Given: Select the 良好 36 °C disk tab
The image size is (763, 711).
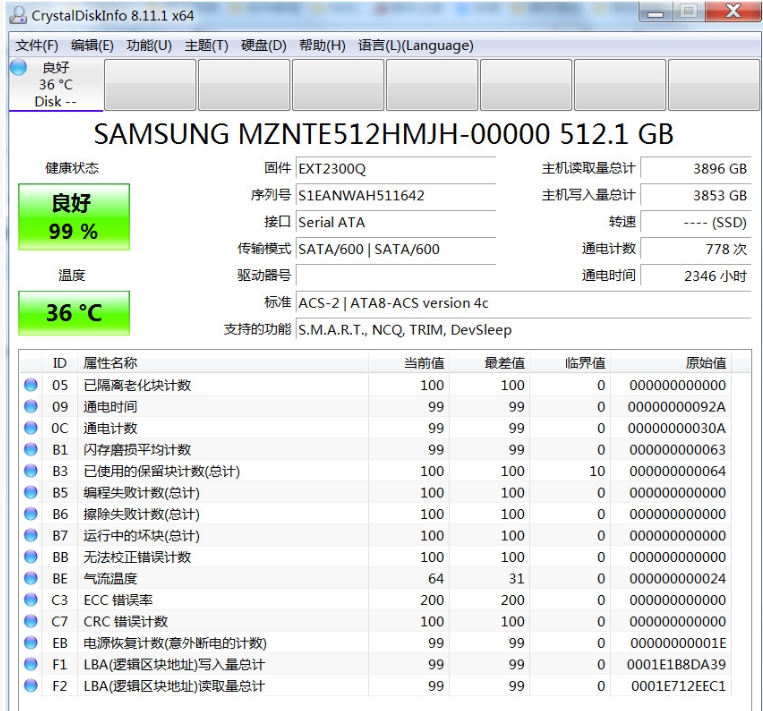Looking at the screenshot, I should pos(56,85).
